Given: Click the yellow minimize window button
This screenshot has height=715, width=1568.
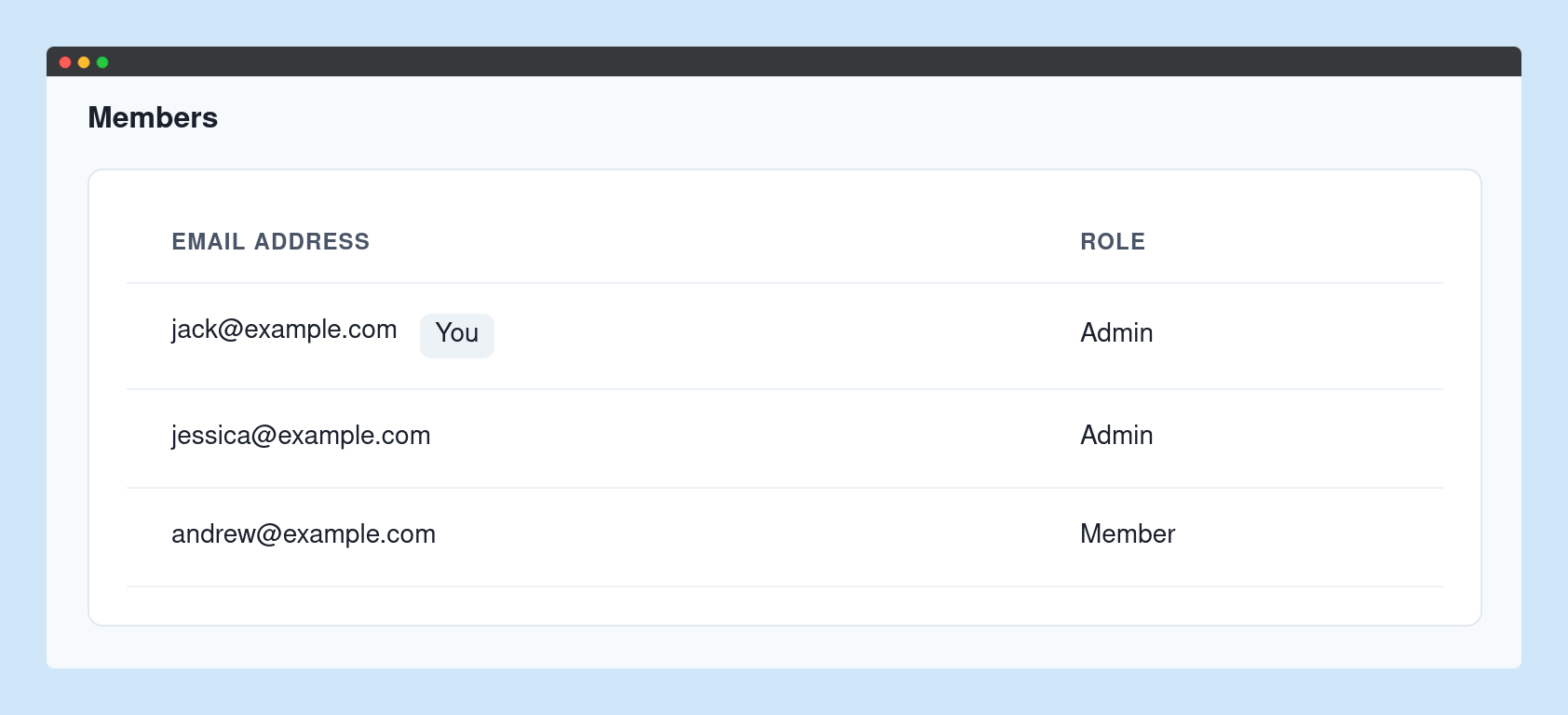Looking at the screenshot, I should [84, 62].
